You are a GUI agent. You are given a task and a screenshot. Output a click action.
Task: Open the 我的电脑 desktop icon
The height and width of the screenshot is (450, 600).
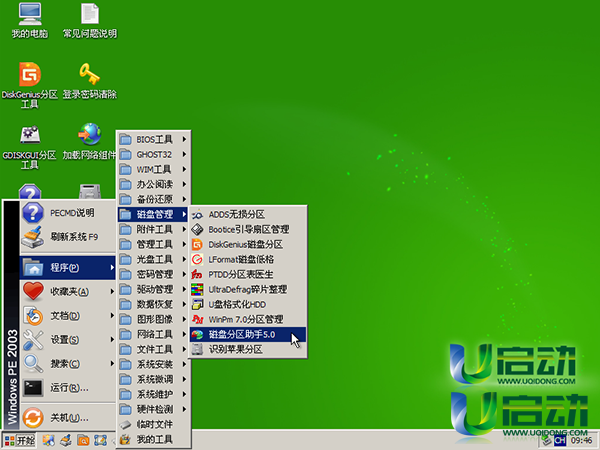(30, 20)
